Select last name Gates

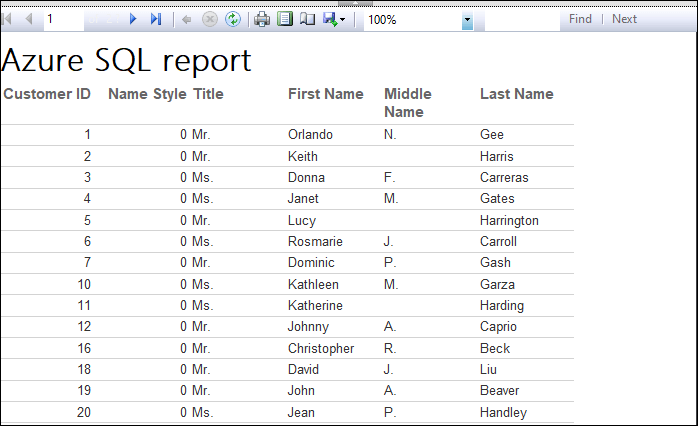pyautogui.click(x=497, y=198)
